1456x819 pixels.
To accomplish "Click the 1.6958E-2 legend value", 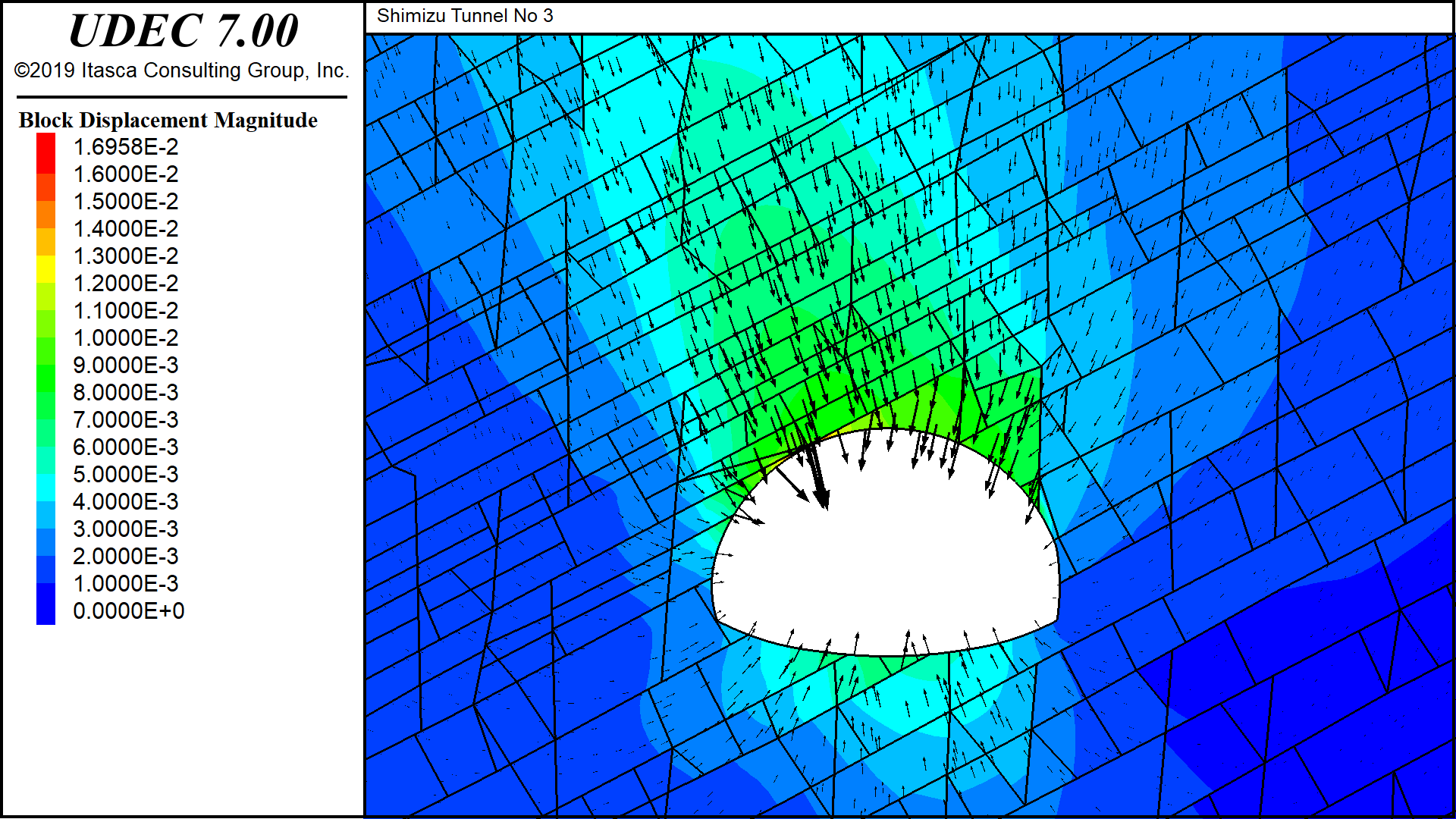I will (x=126, y=147).
